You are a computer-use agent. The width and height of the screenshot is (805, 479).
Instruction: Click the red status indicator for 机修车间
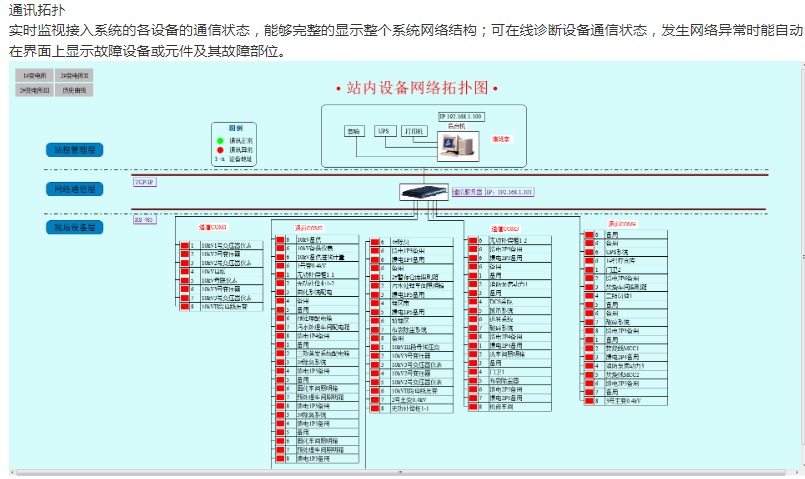[473, 407]
